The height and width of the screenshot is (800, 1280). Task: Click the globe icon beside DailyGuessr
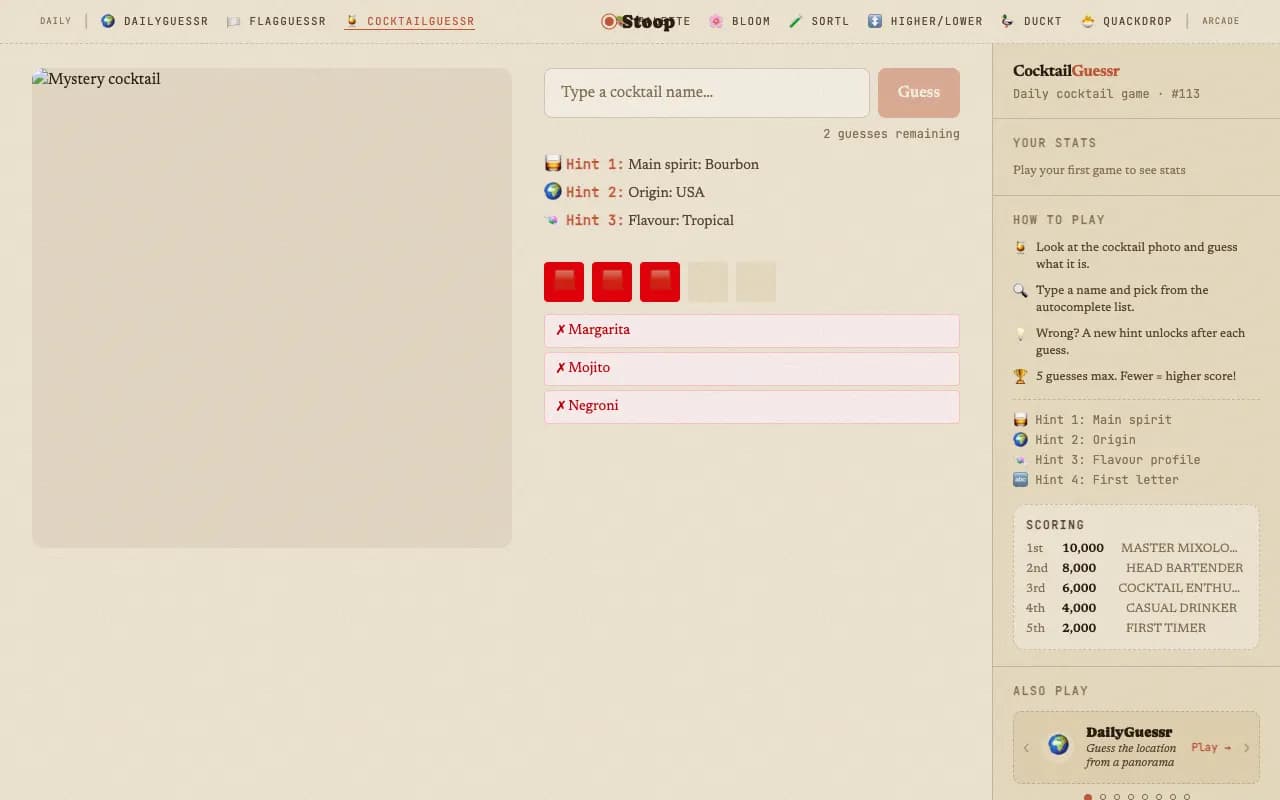pos(108,21)
